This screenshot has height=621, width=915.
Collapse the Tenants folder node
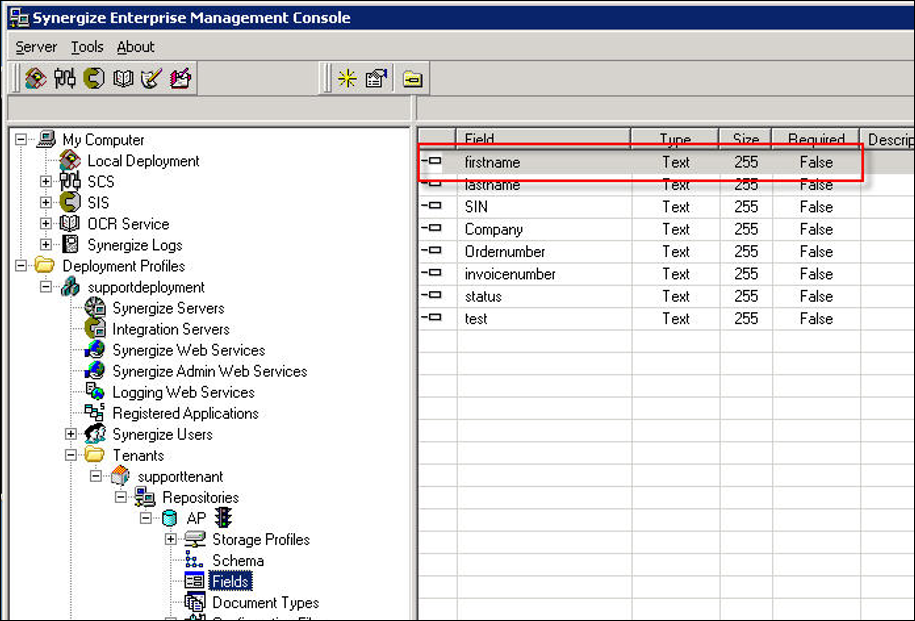[71, 455]
